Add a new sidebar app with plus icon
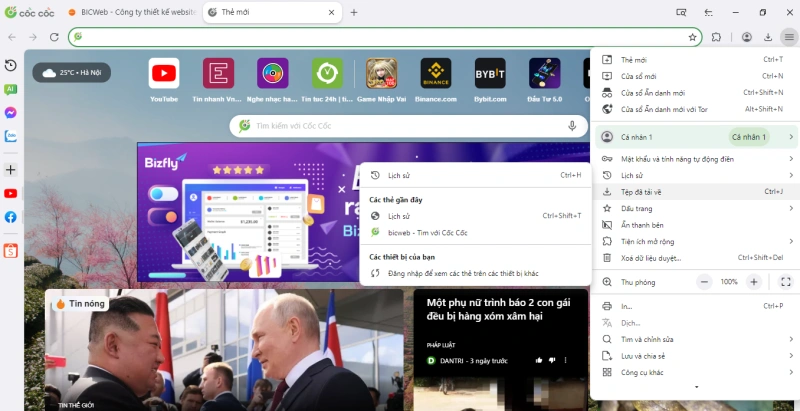 point(10,170)
